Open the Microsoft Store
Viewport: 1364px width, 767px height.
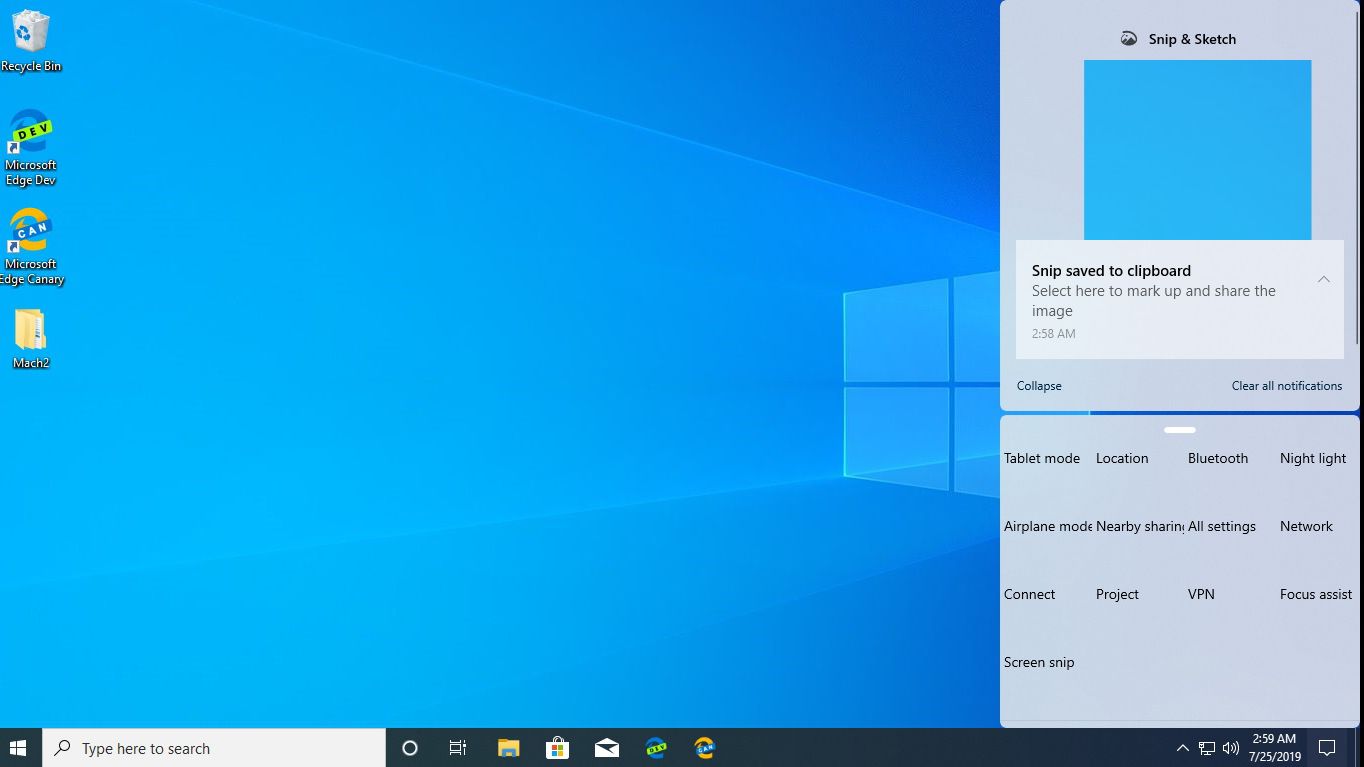557,747
